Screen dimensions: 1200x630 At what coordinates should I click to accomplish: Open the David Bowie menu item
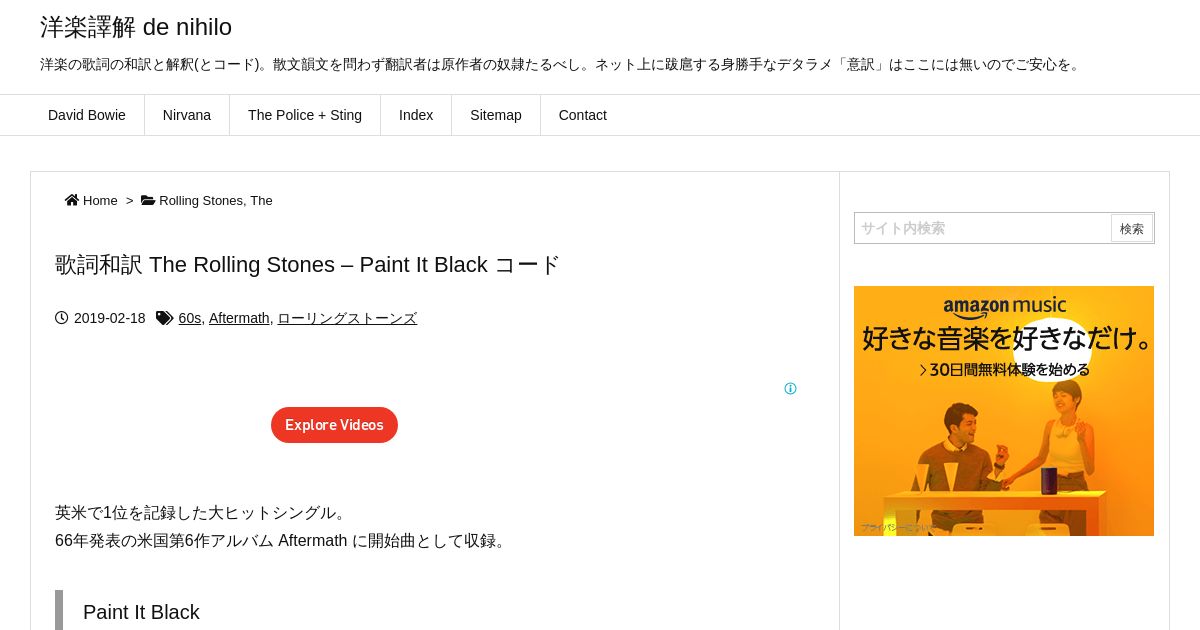pos(87,115)
